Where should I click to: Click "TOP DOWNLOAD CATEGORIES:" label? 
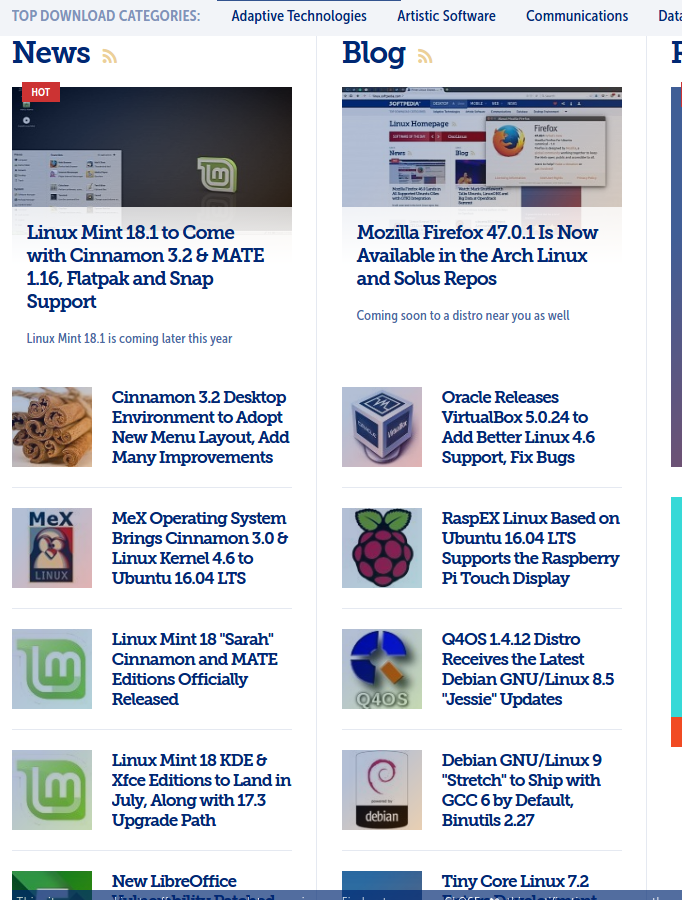(106, 16)
